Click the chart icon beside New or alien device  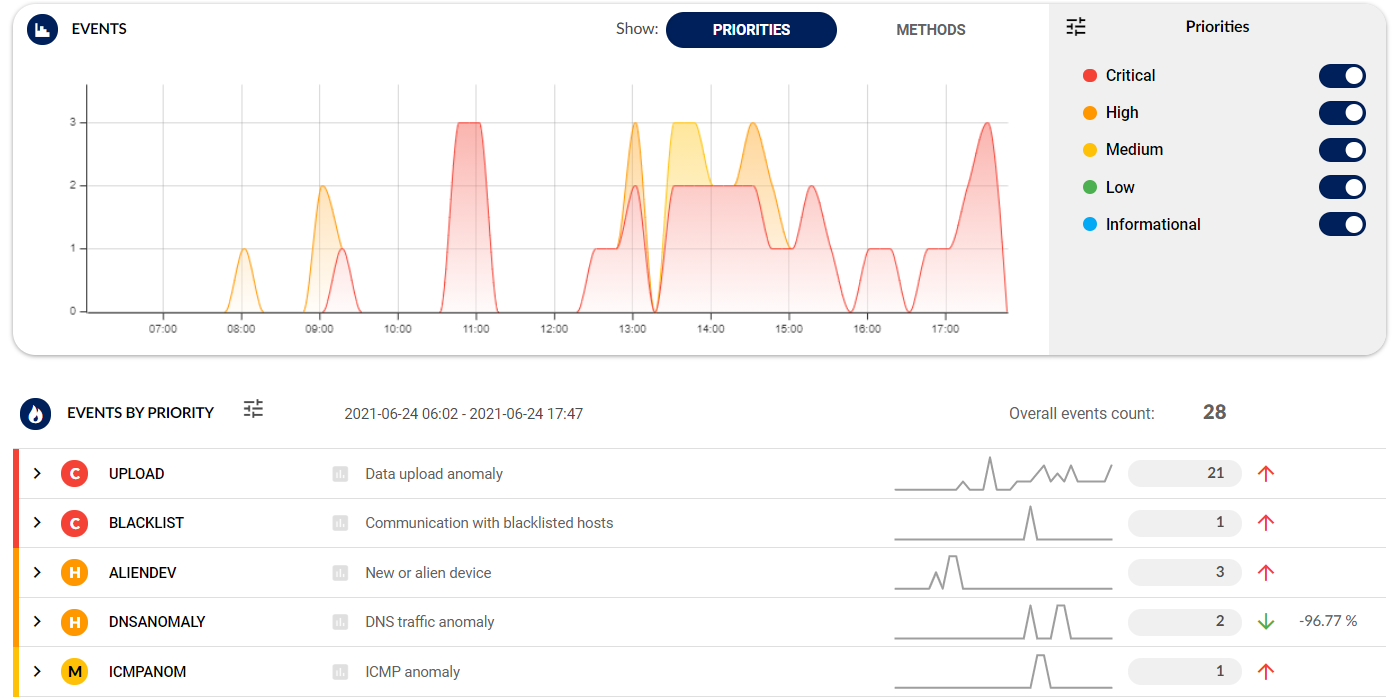[x=340, y=573]
